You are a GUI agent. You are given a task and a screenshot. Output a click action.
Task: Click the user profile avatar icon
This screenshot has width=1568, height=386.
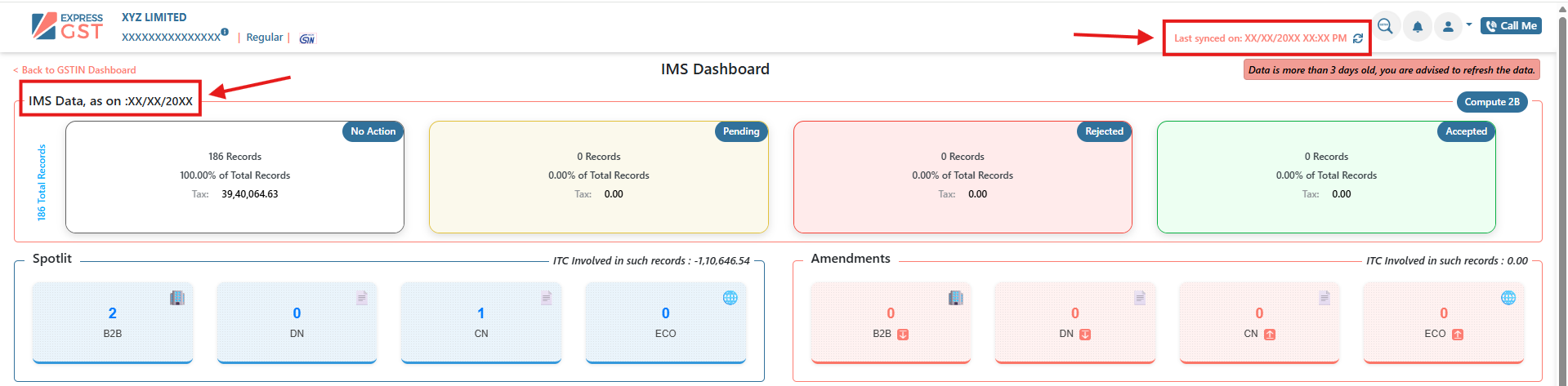(x=1448, y=27)
